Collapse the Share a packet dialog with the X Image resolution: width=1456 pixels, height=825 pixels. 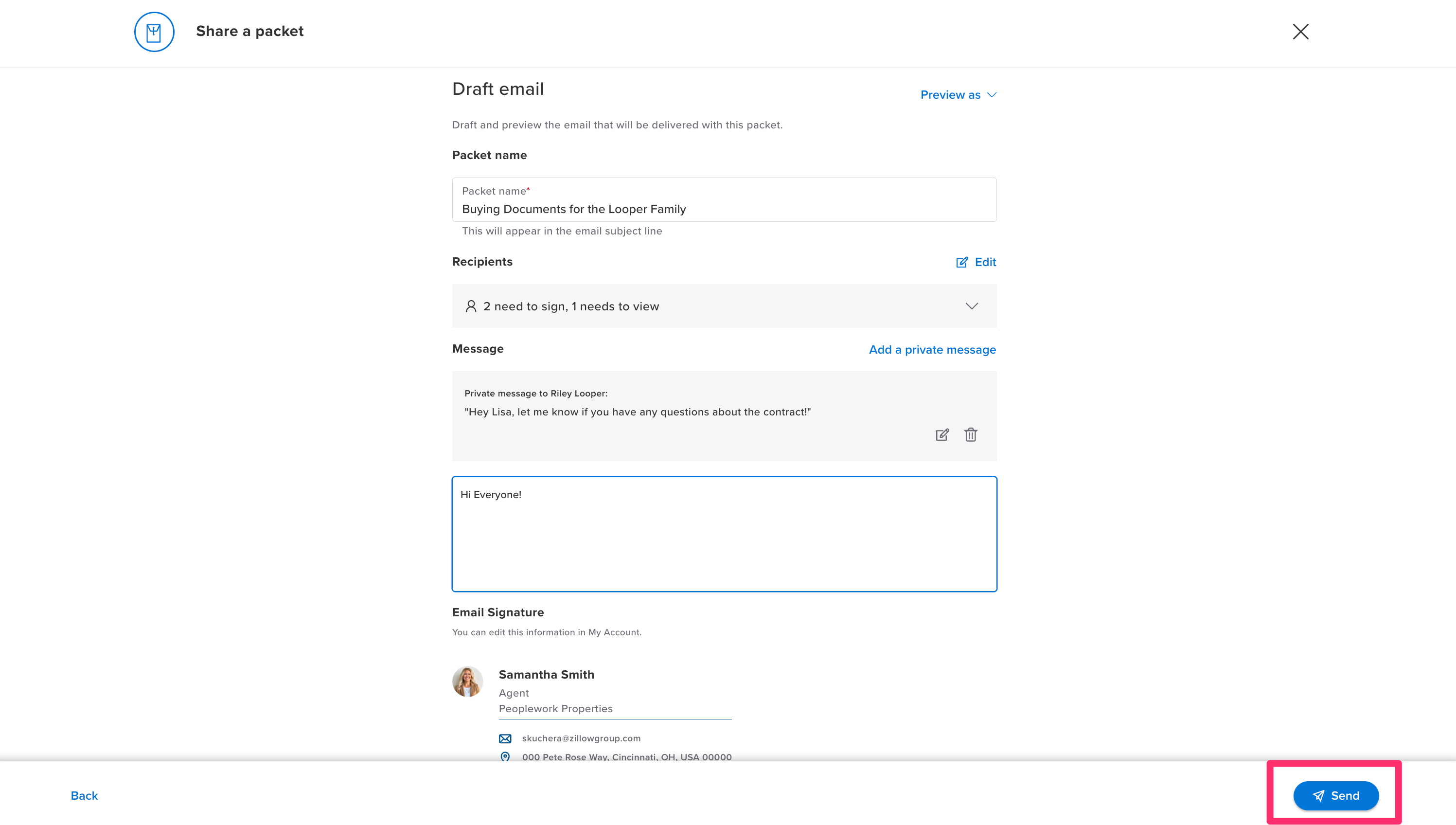1301,32
